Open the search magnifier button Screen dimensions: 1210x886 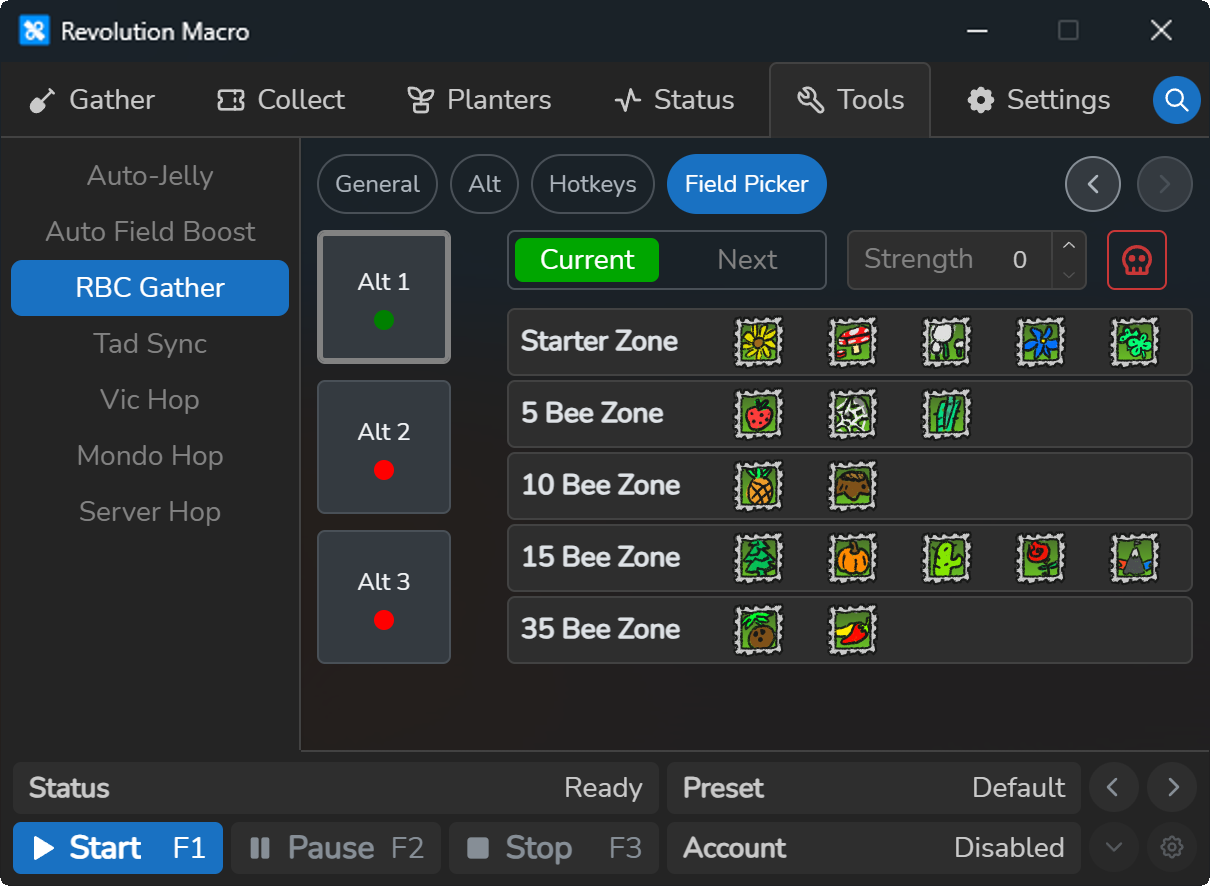point(1177,100)
